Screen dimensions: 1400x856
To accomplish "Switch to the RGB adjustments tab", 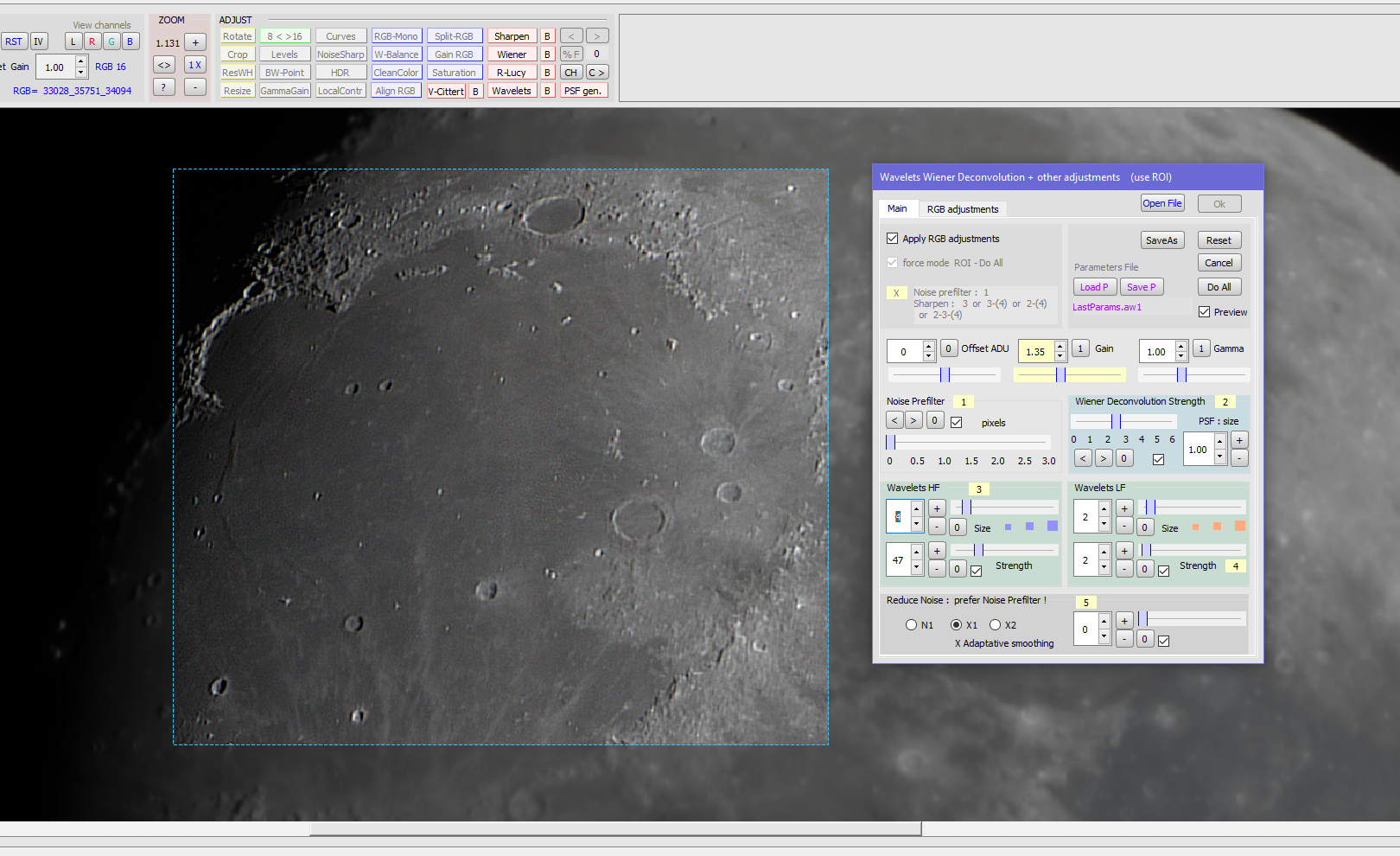I will pos(963,208).
